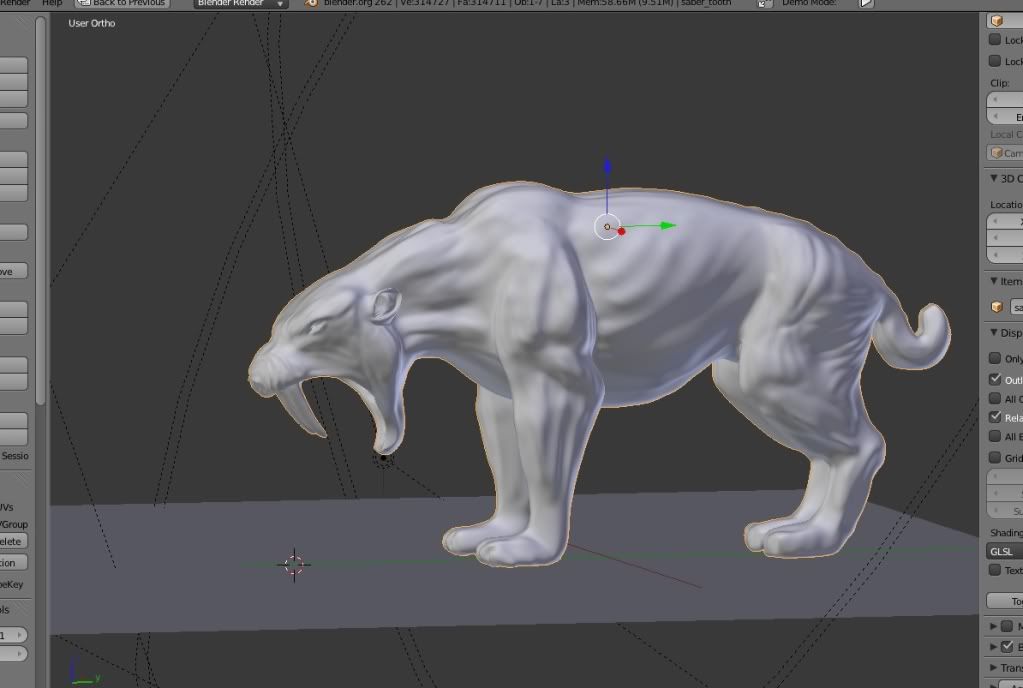Enable the All Edges checkbox

(x=995, y=436)
